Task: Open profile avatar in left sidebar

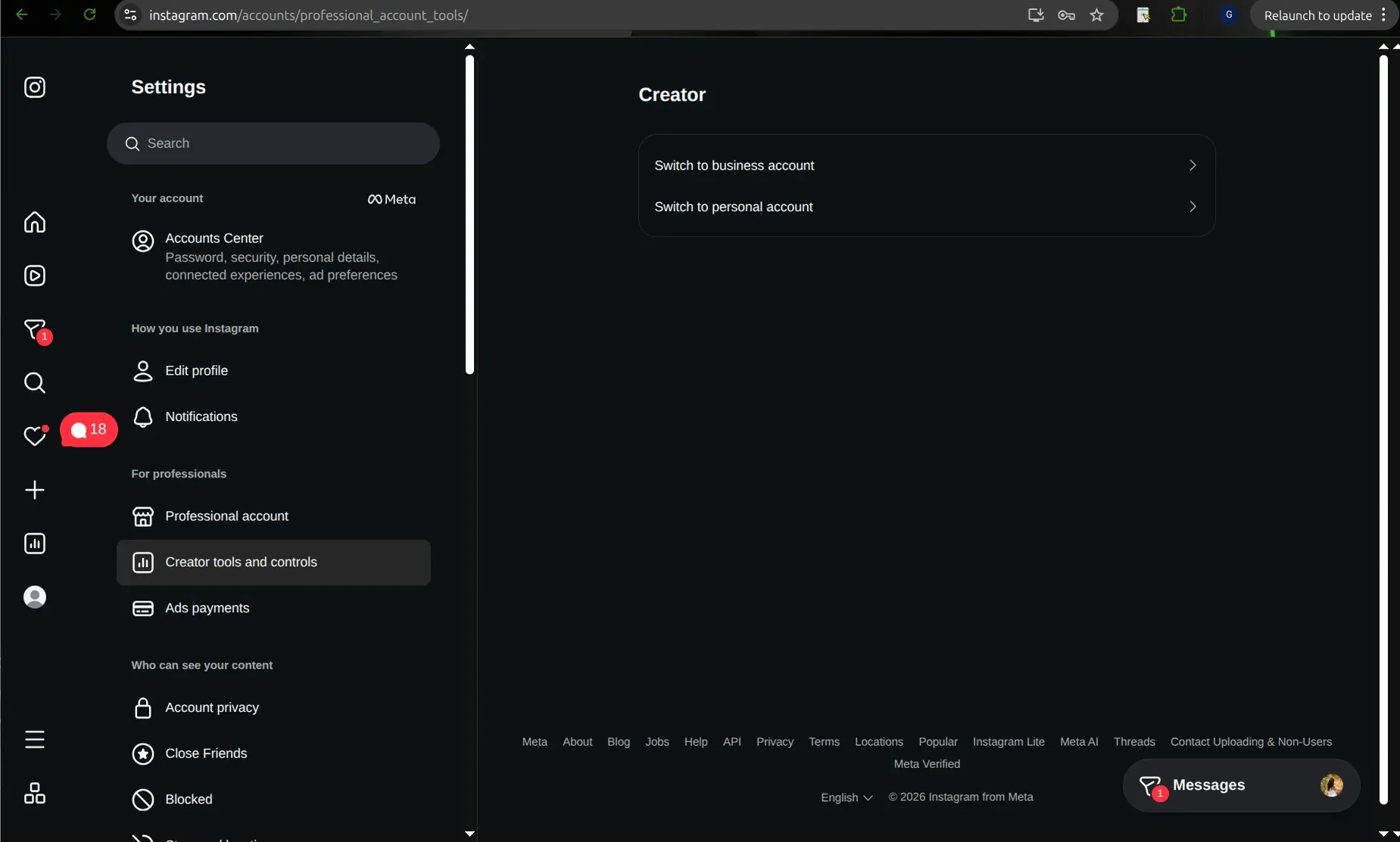Action: tap(35, 597)
